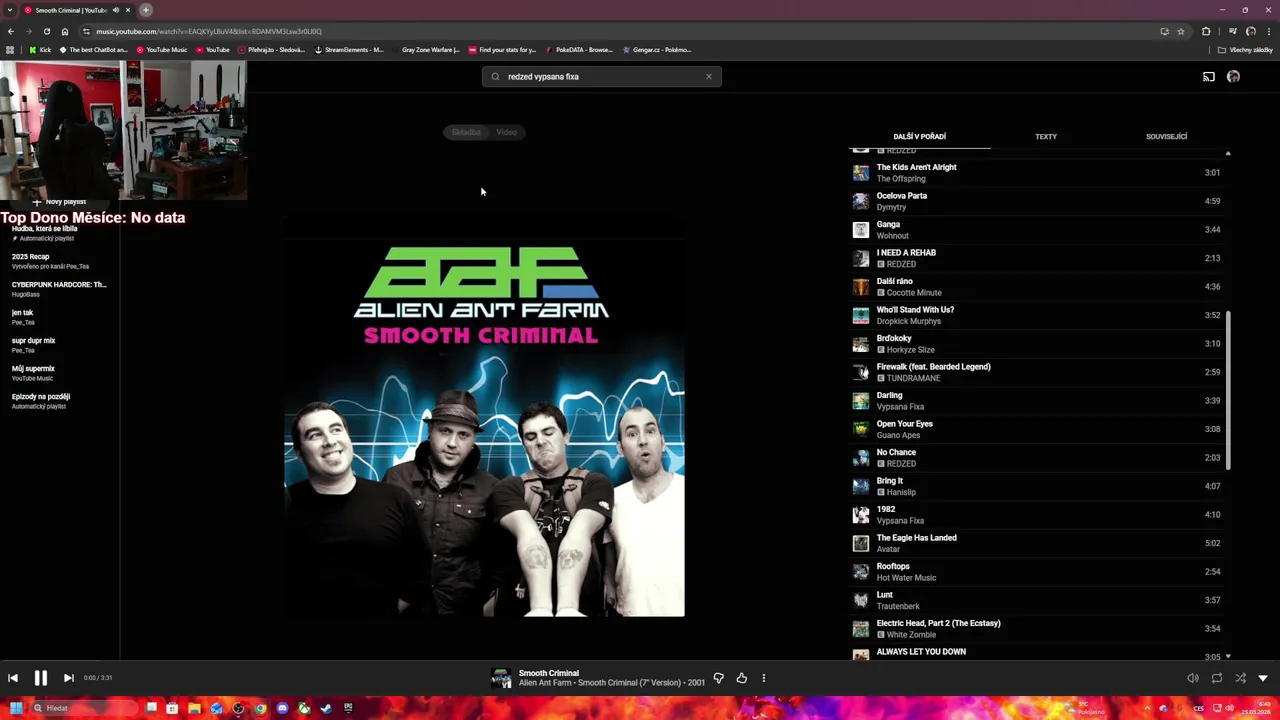Screen dimensions: 1280x720
Task: Click the taskbar Hledat search box
Action: point(82,708)
